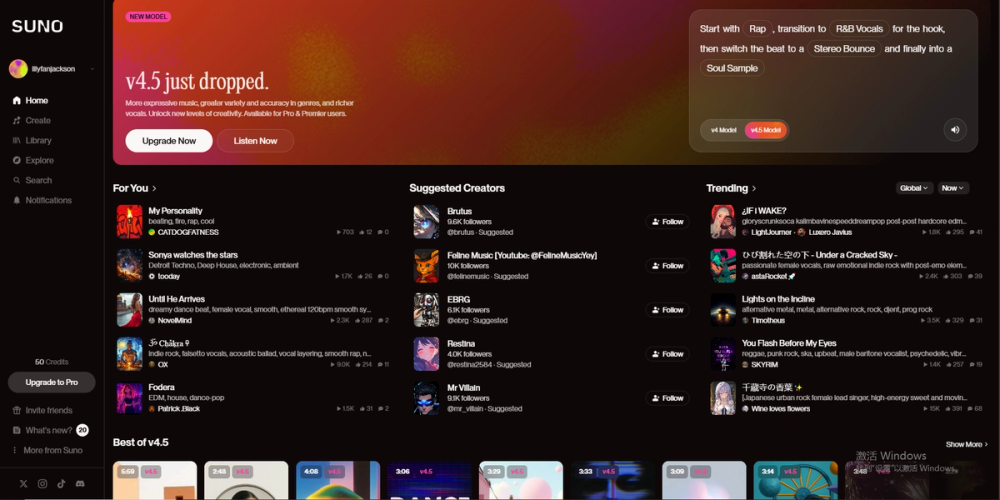Select the Stereo Bounce prompt tag
The image size is (1000, 500).
844,48
